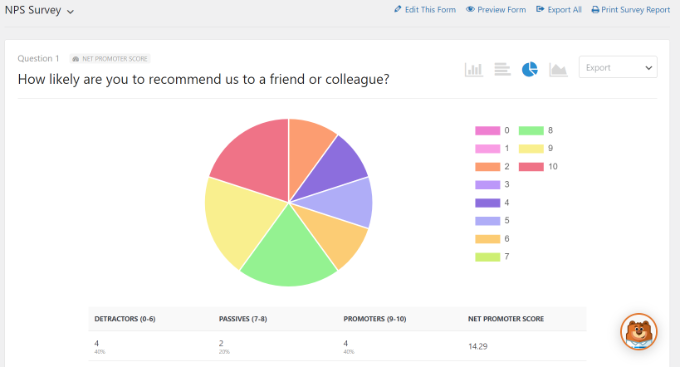This screenshot has width=680, height=367.
Task: Click the Print Survey Report link
Action: pos(631,10)
